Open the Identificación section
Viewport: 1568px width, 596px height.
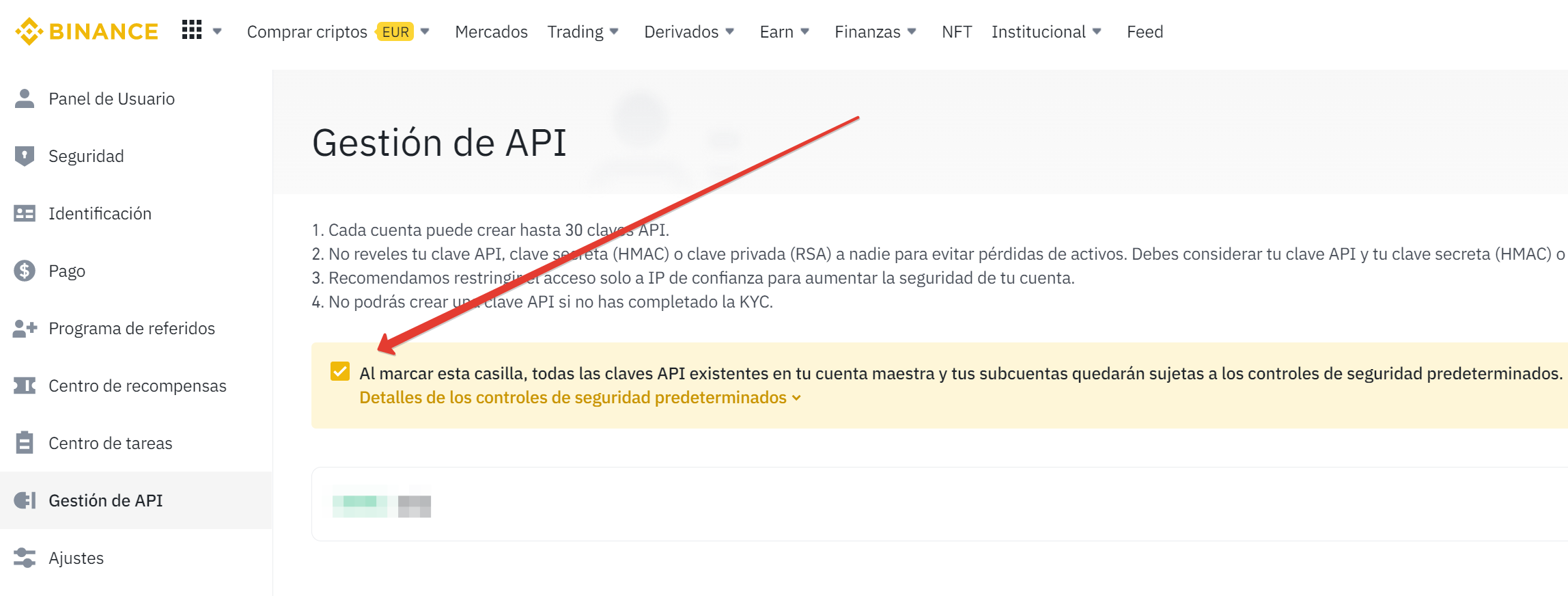tap(100, 213)
